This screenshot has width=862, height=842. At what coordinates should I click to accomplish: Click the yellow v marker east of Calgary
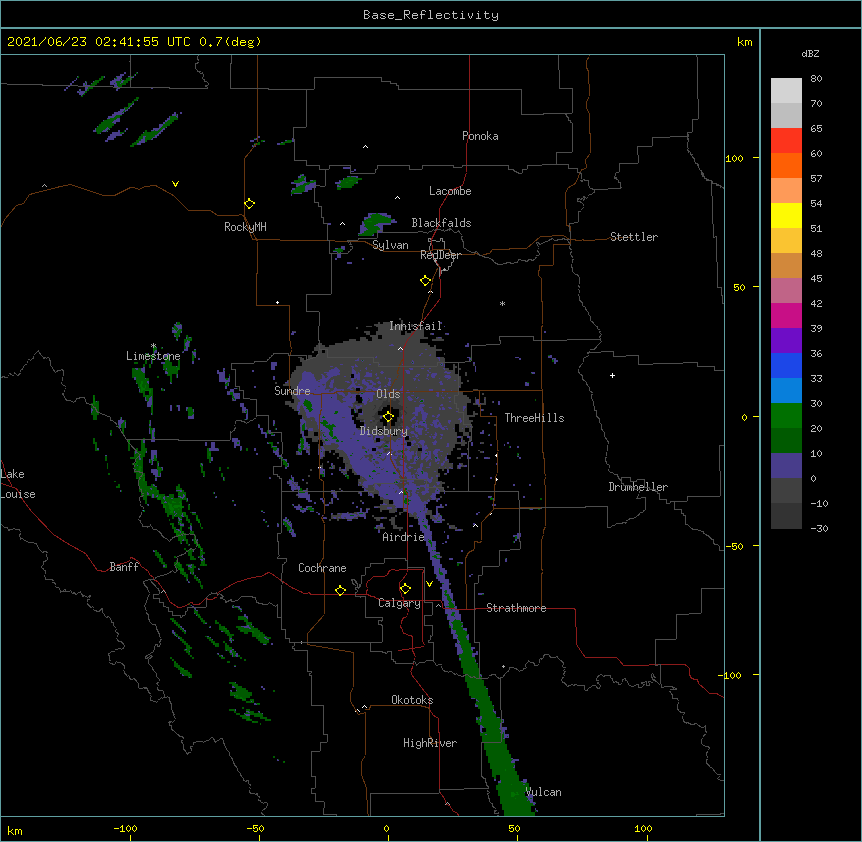429,584
